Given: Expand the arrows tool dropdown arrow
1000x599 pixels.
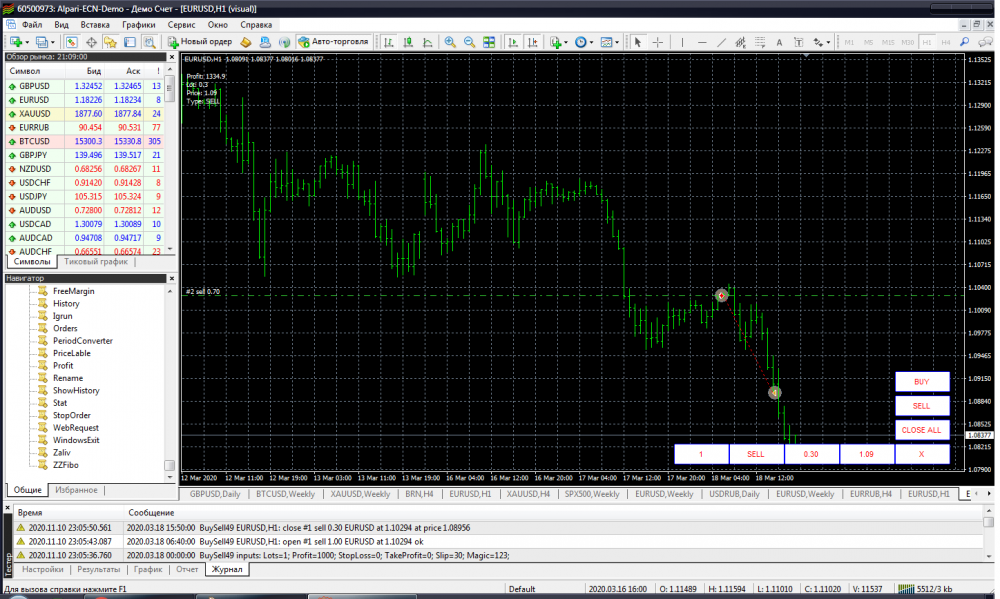Looking at the screenshot, I should pyautogui.click(x=828, y=42).
